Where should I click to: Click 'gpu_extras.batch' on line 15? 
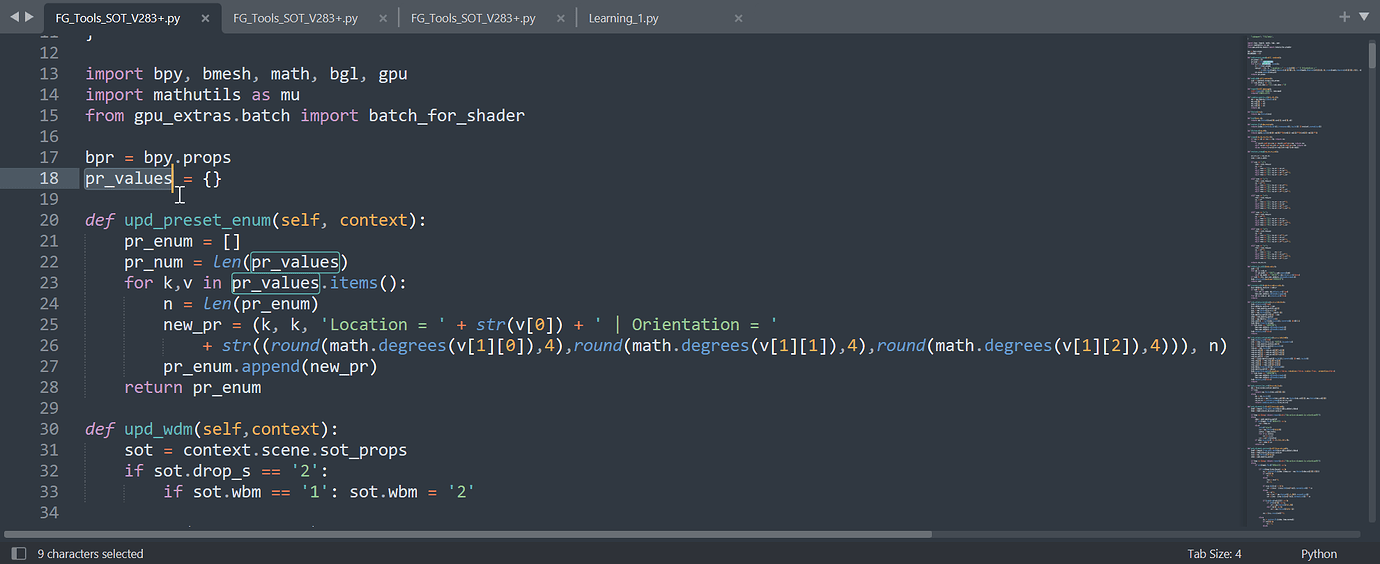click(212, 116)
